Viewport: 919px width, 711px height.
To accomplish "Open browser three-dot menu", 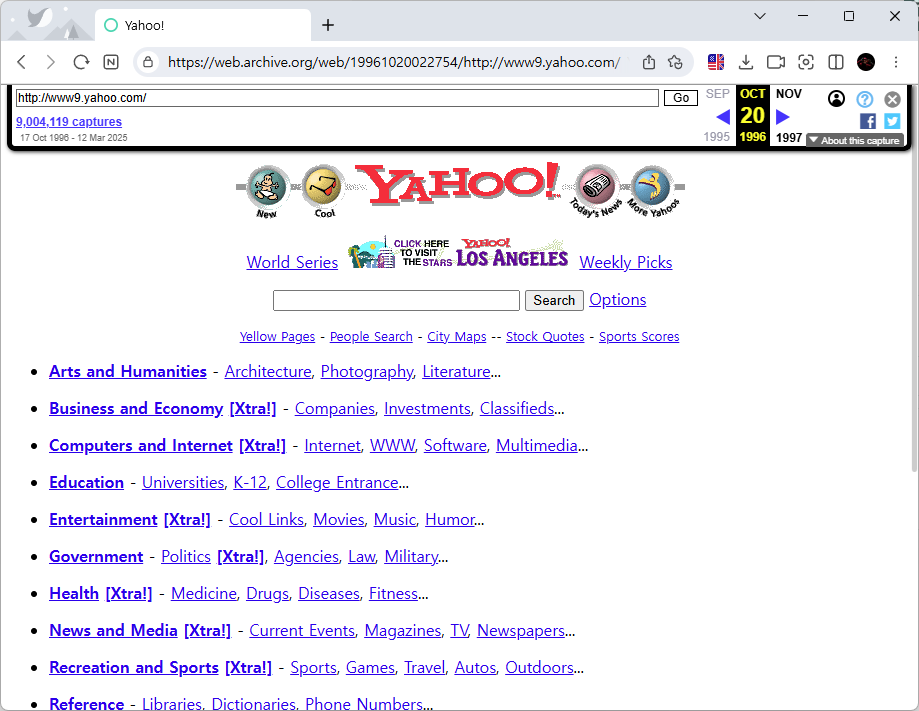I will [x=896, y=62].
